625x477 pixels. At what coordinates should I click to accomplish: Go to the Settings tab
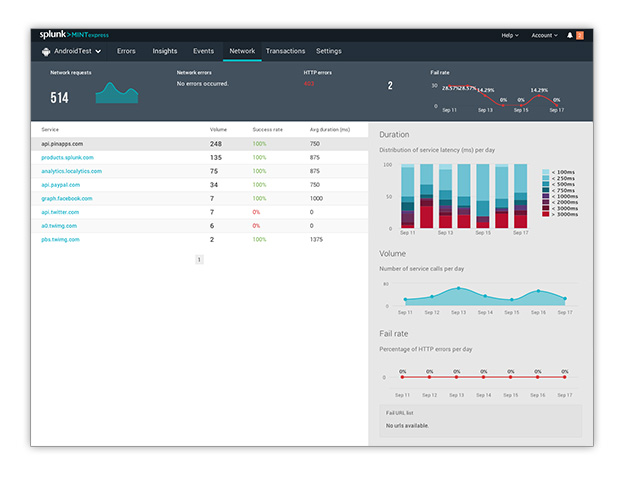tap(329, 51)
